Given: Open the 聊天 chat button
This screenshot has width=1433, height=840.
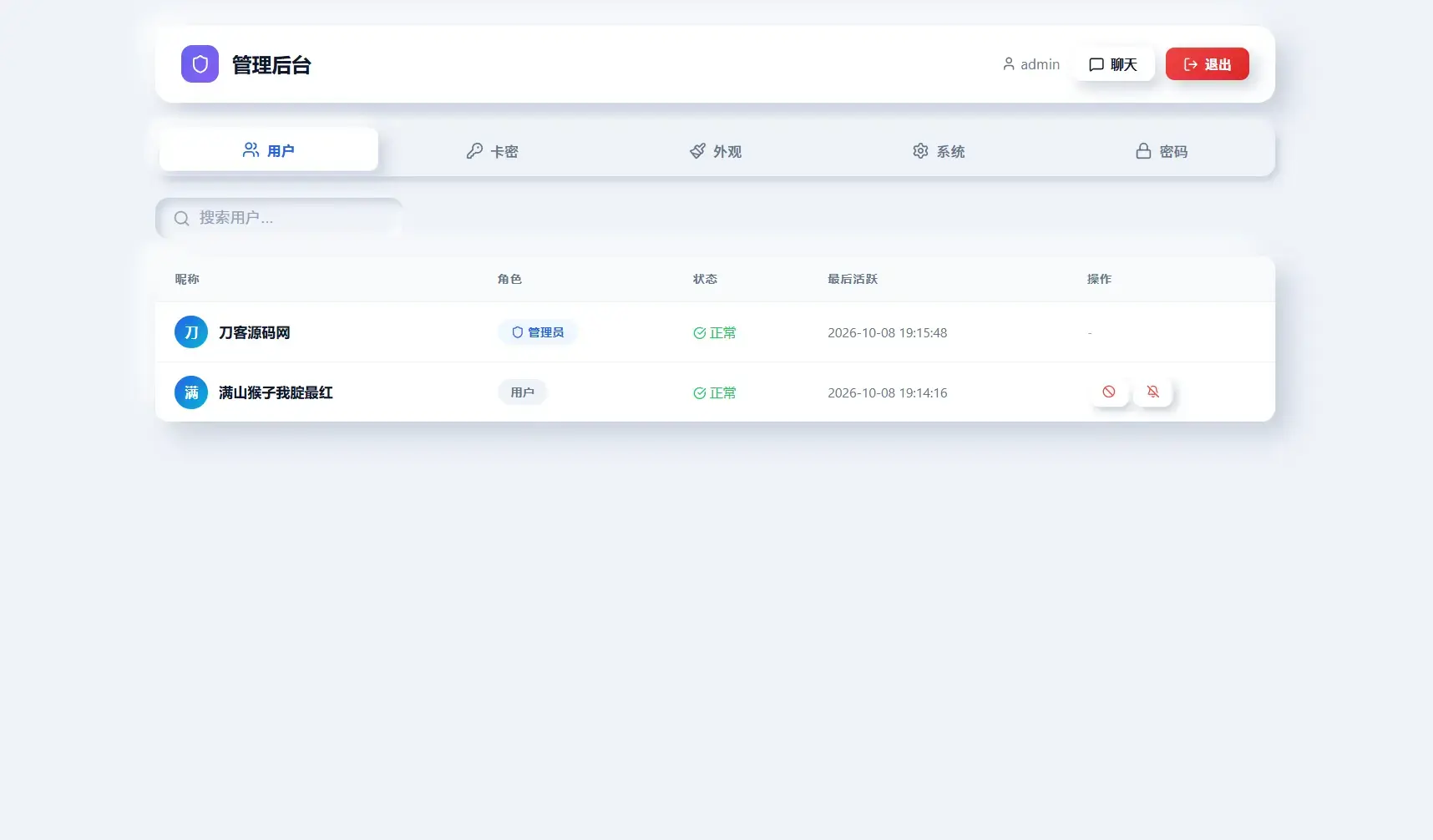Looking at the screenshot, I should pyautogui.click(x=1113, y=64).
